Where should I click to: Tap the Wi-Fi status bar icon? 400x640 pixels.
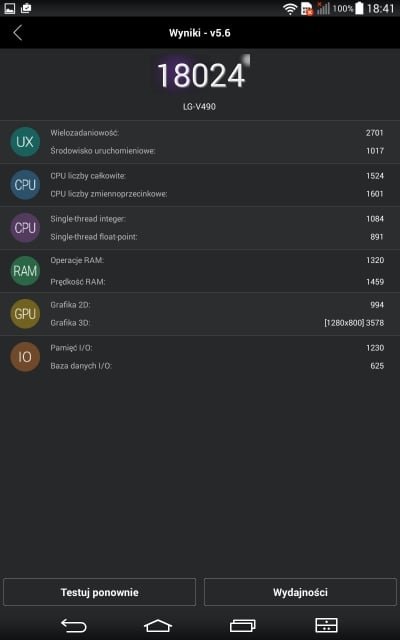pyautogui.click(x=290, y=9)
